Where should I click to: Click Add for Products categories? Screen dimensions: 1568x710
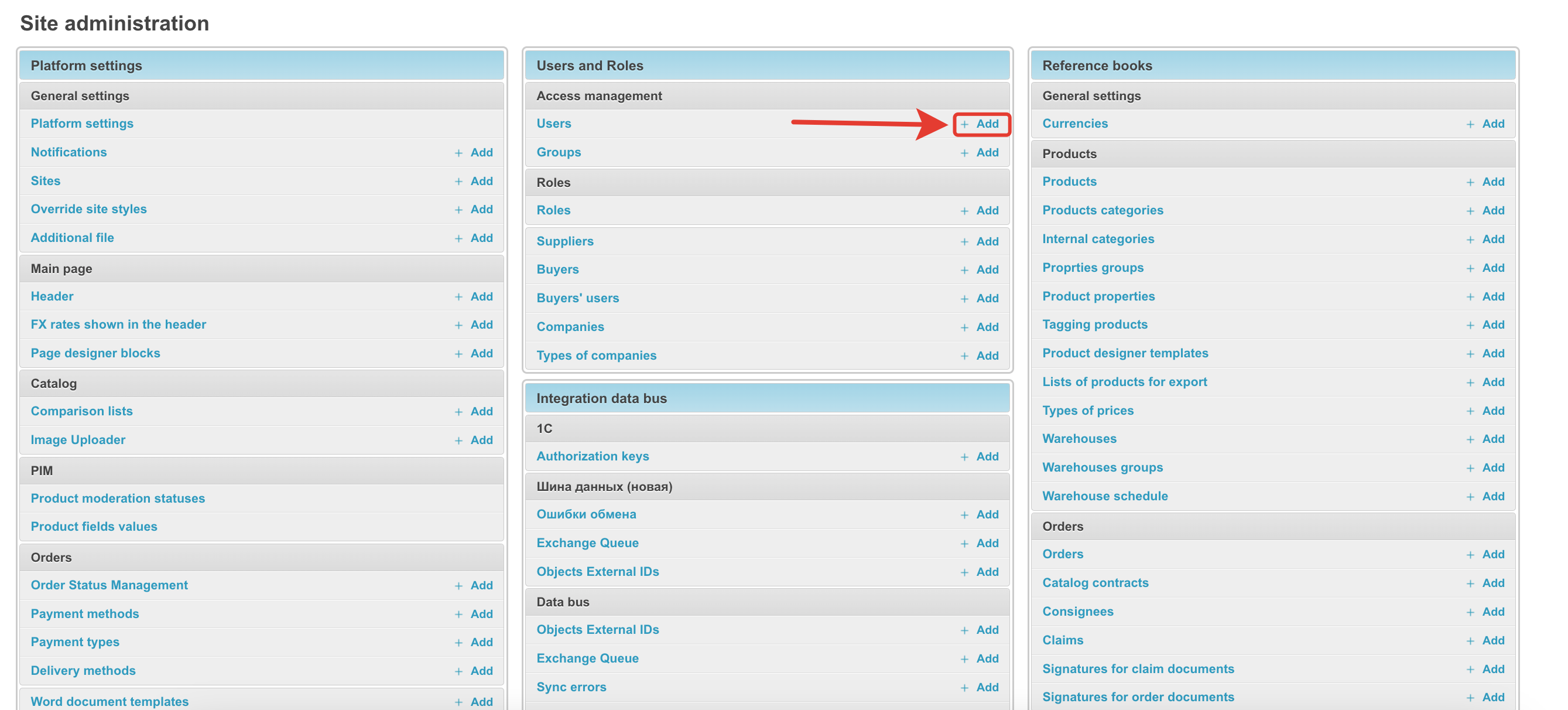click(1493, 211)
